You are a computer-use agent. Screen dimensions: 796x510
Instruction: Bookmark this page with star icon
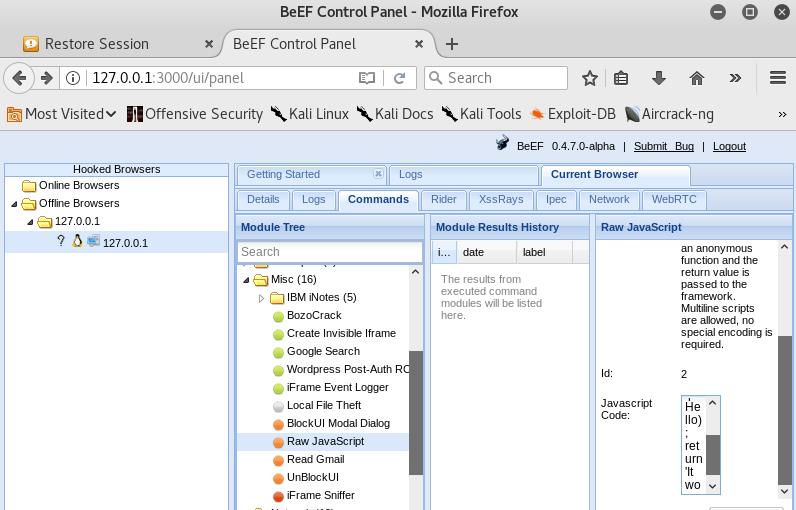pyautogui.click(x=589, y=78)
